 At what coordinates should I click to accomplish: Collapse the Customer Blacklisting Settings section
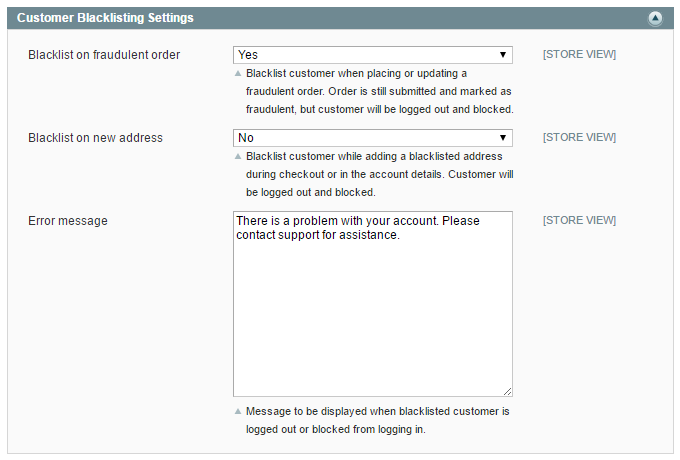[x=655, y=18]
